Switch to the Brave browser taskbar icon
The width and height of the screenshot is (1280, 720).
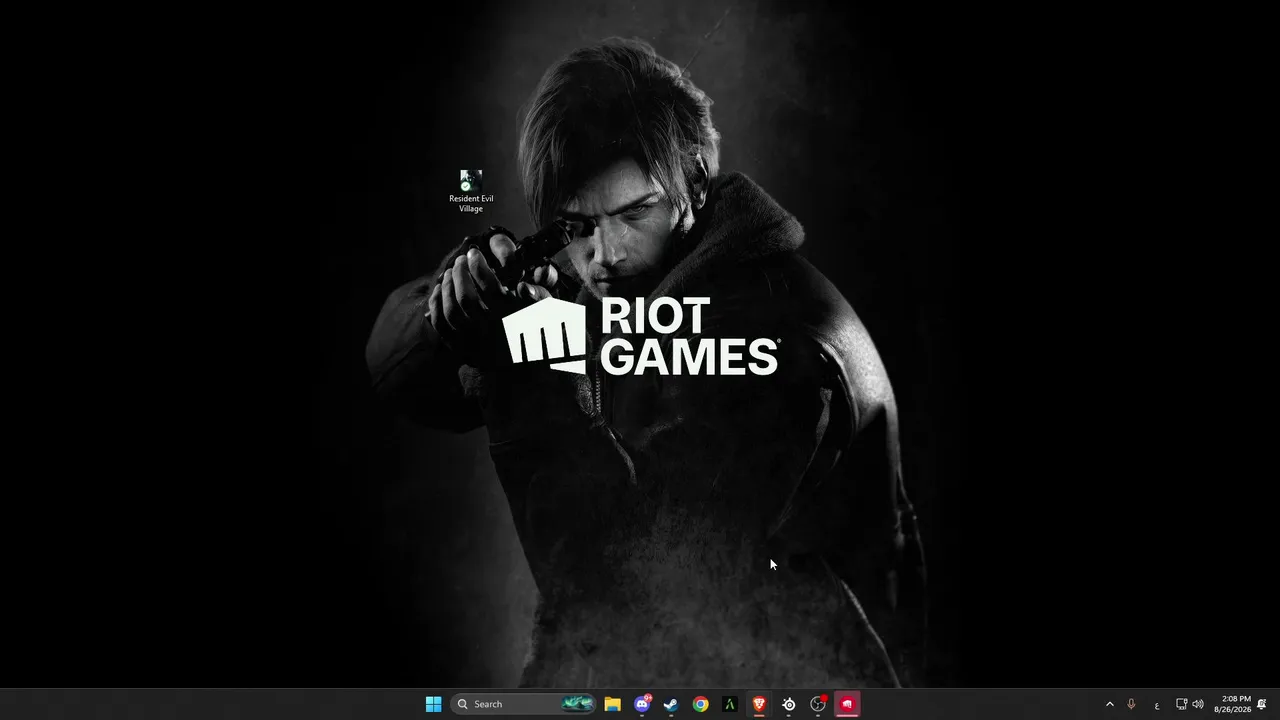tap(759, 704)
